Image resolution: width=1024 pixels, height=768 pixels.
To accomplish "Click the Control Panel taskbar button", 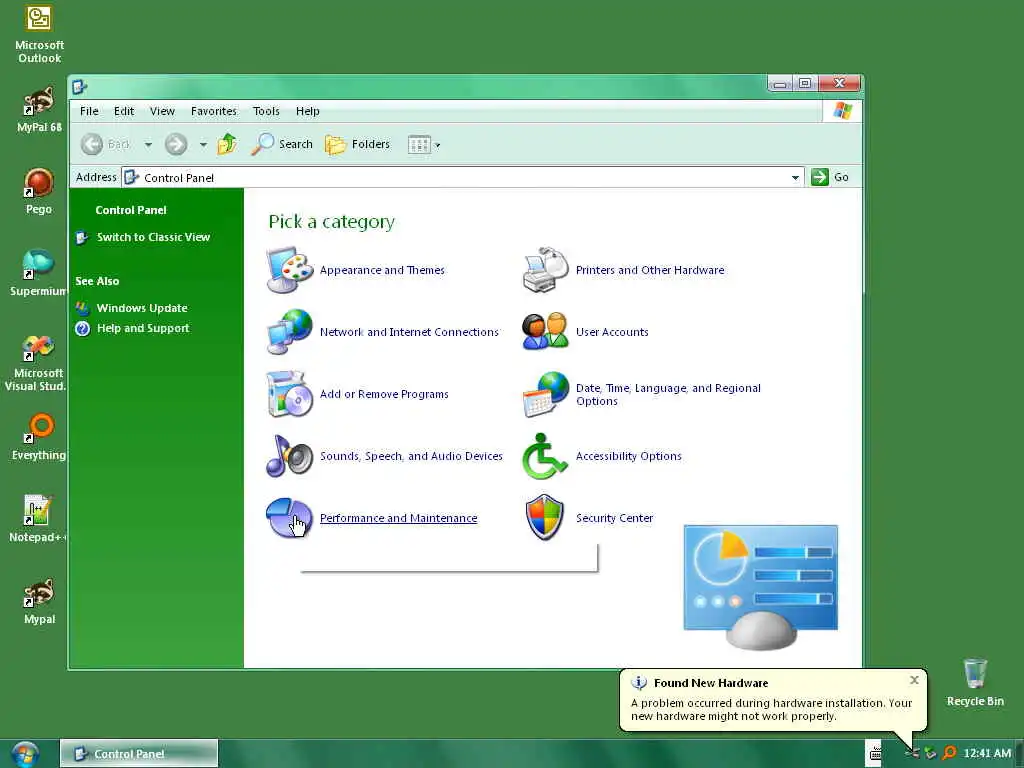I will pyautogui.click(x=139, y=754).
